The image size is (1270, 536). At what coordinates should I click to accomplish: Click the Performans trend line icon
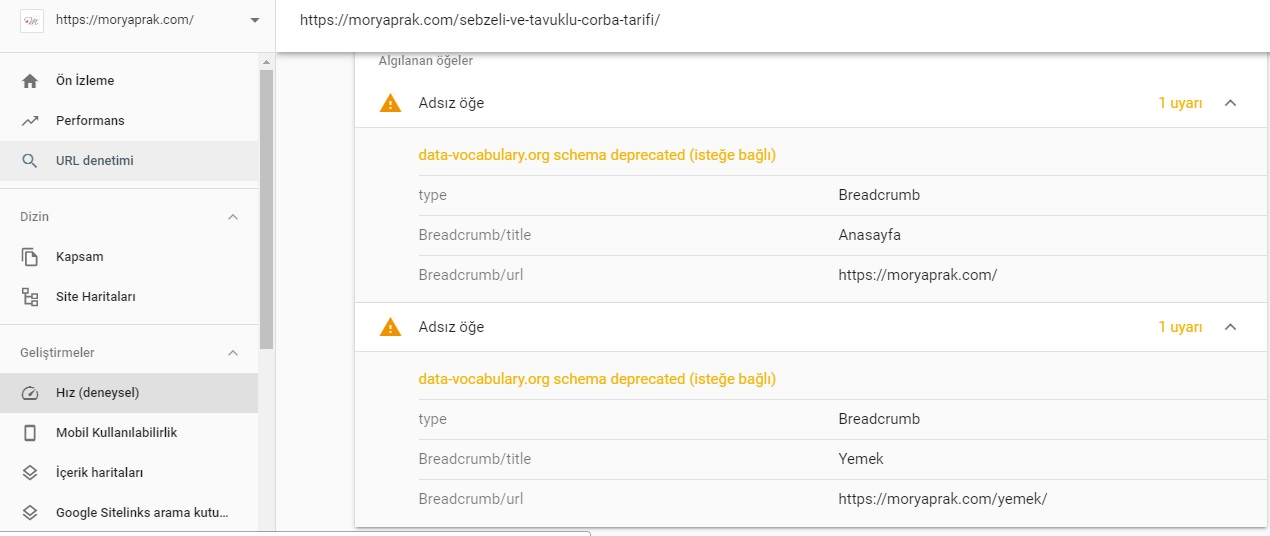pos(30,121)
